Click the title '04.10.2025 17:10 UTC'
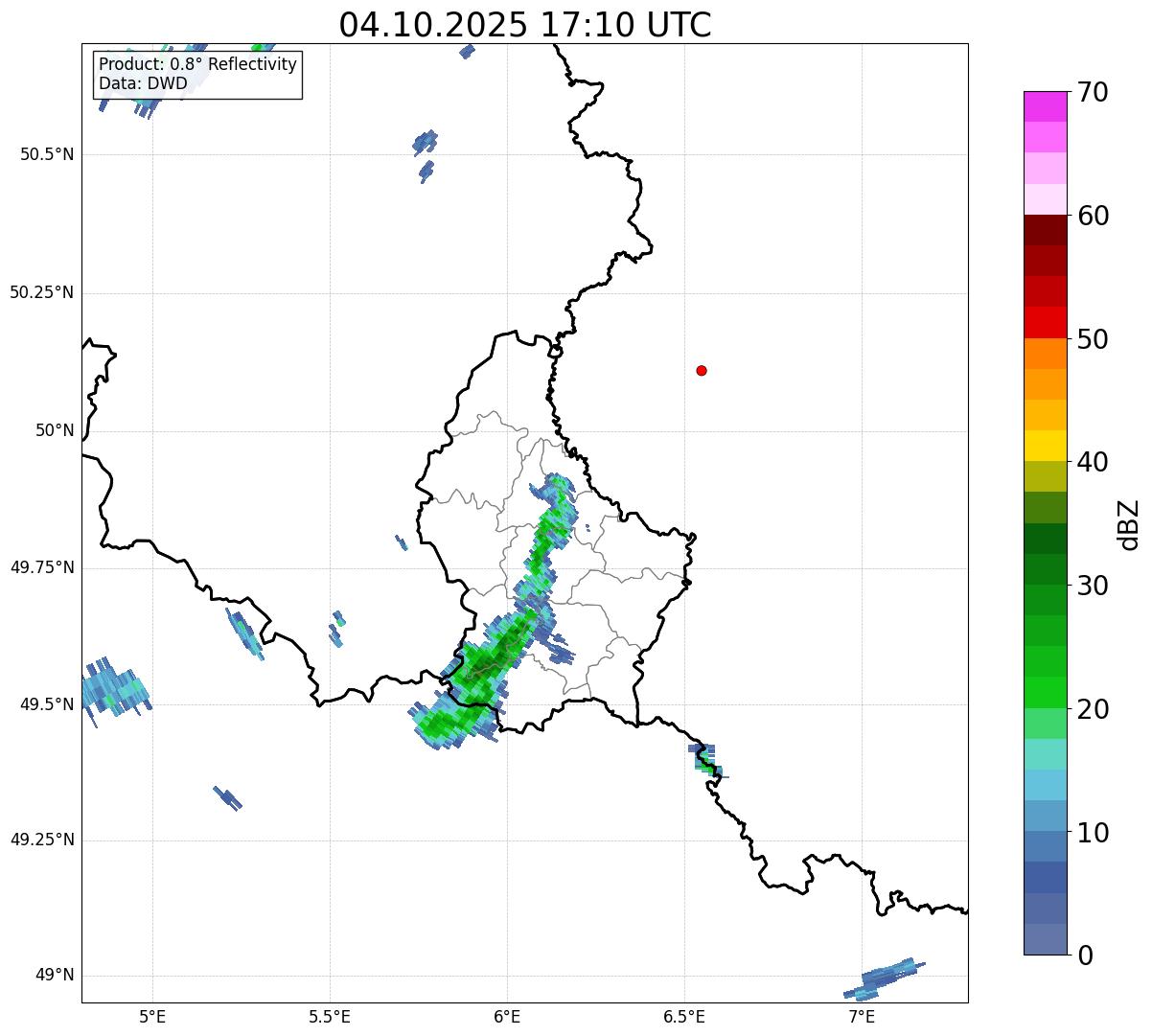The width and height of the screenshot is (1152, 1036). pos(525,25)
